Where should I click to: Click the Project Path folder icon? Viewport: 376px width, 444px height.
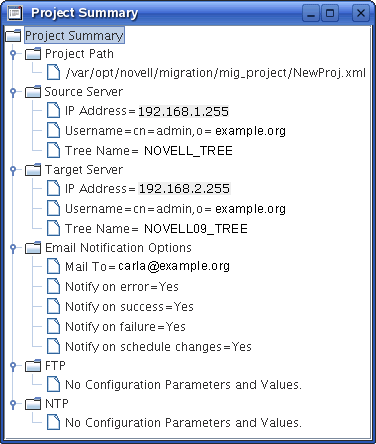point(33,54)
